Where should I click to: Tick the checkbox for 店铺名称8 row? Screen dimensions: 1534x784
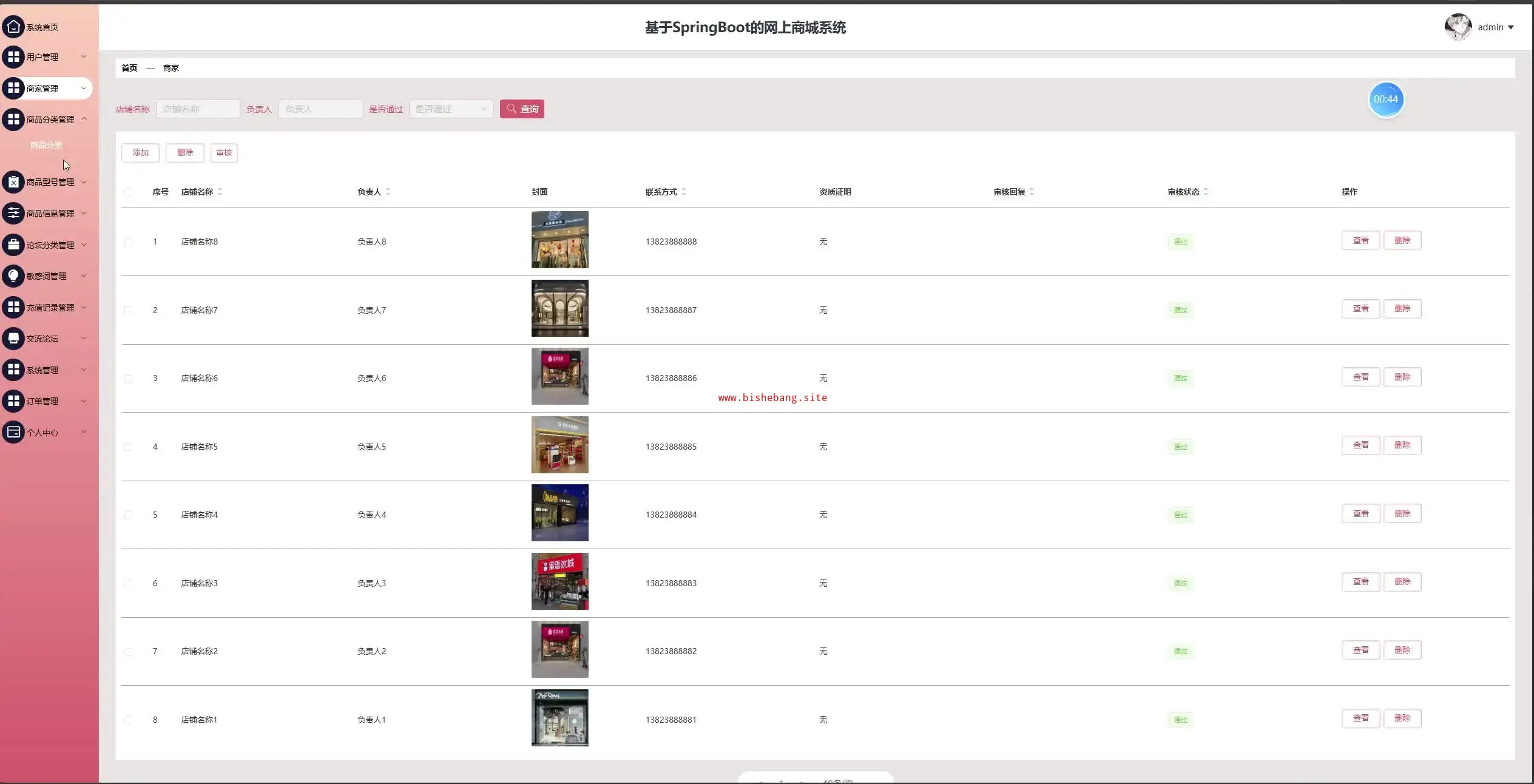pyautogui.click(x=128, y=242)
